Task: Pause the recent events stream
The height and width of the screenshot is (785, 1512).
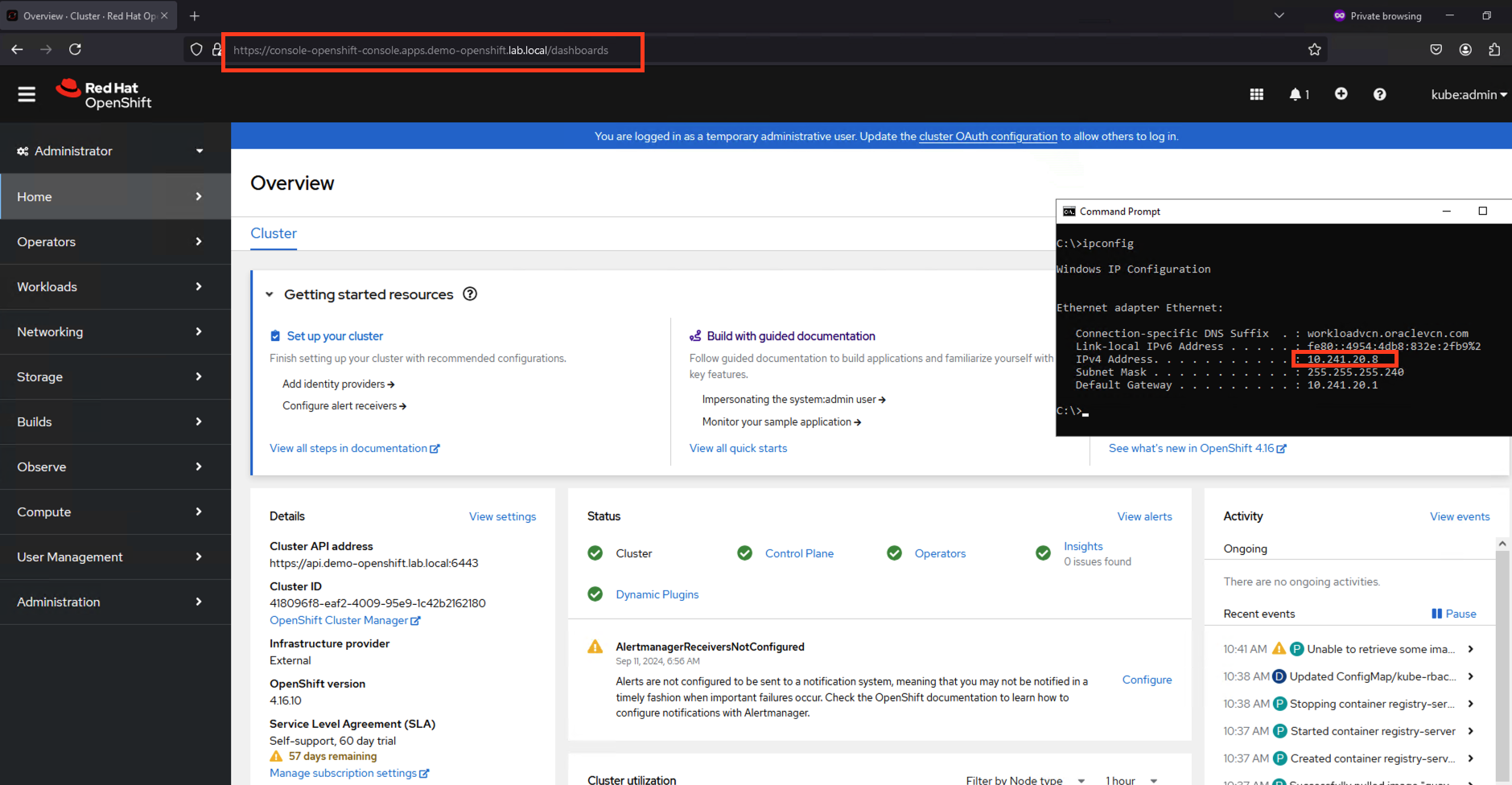Action: point(1454,614)
